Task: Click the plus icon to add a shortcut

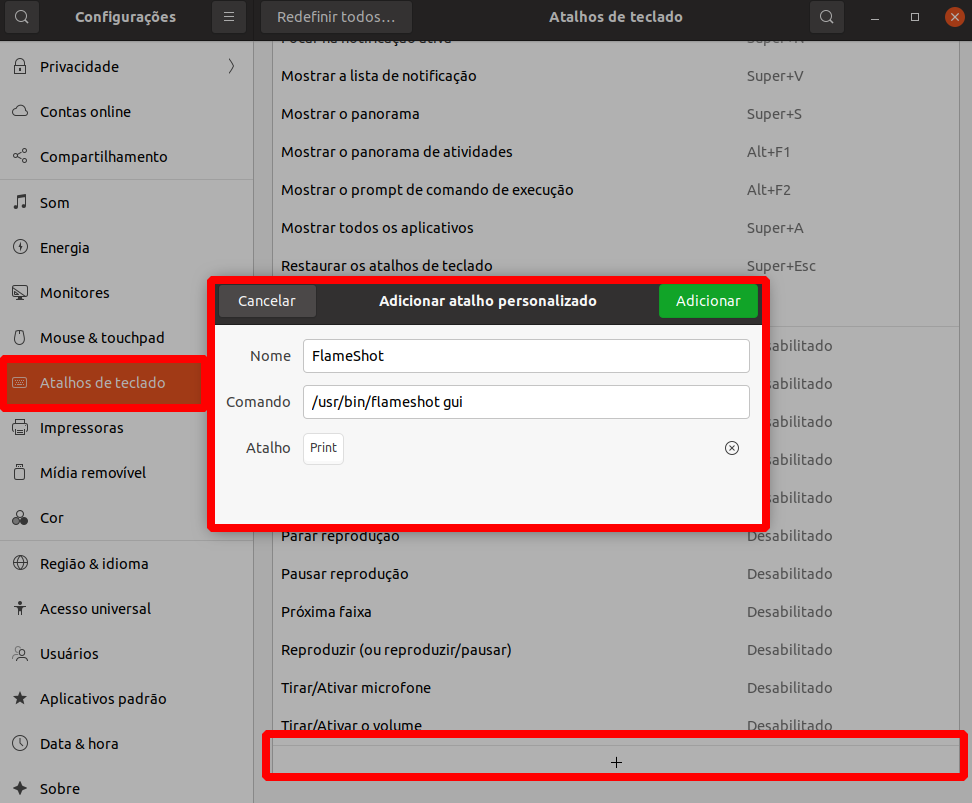Action: 616,762
